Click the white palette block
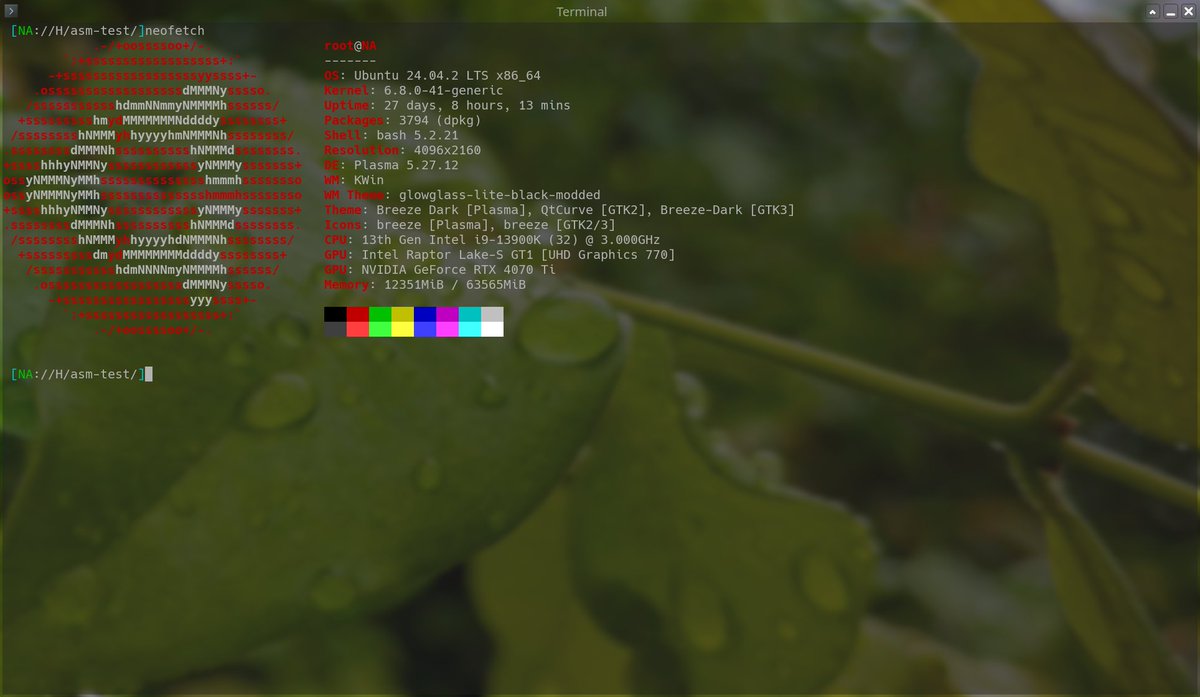The image size is (1200, 697). click(492, 329)
